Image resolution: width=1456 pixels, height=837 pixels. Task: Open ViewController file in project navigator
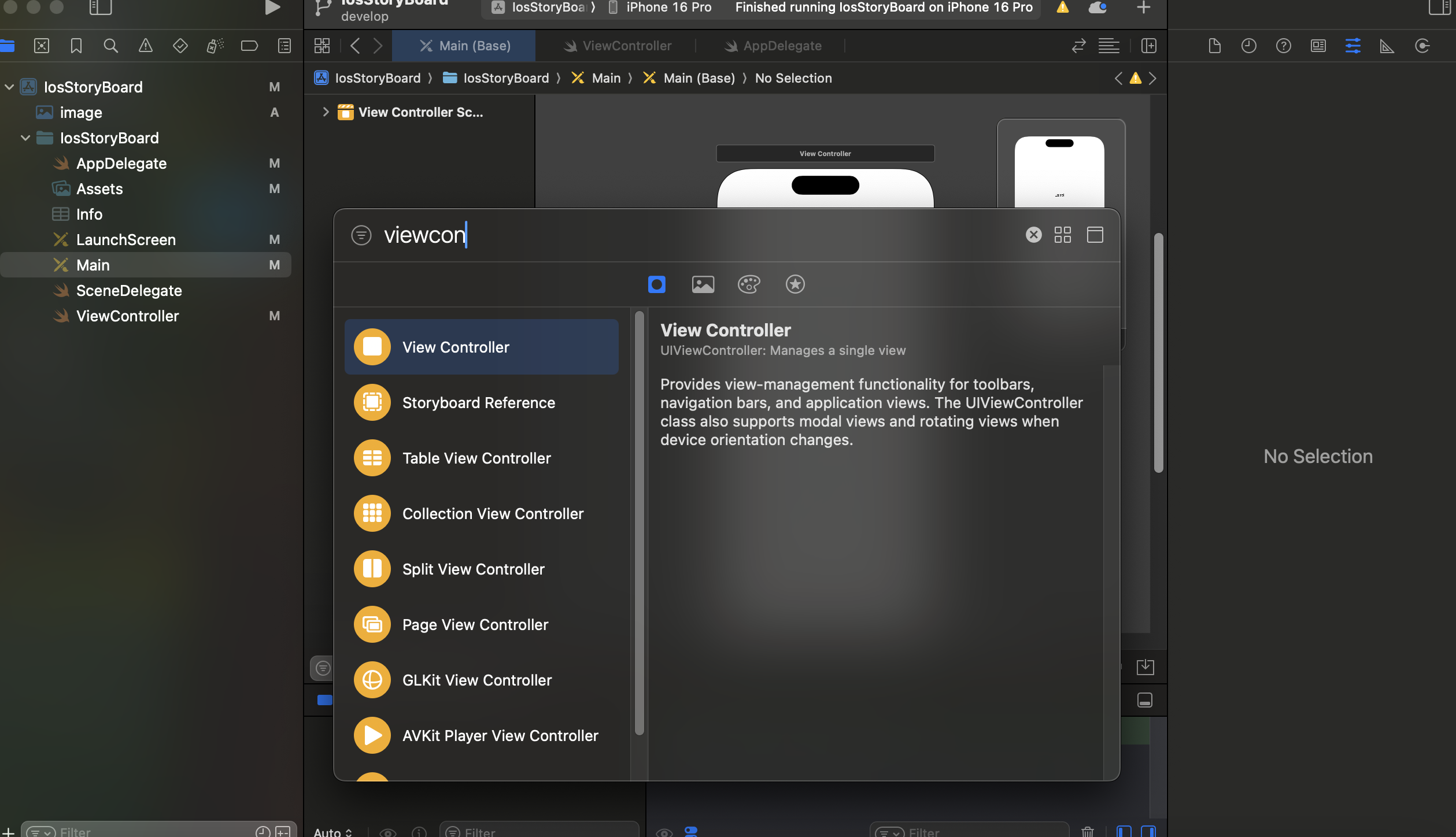pyautogui.click(x=145, y=316)
